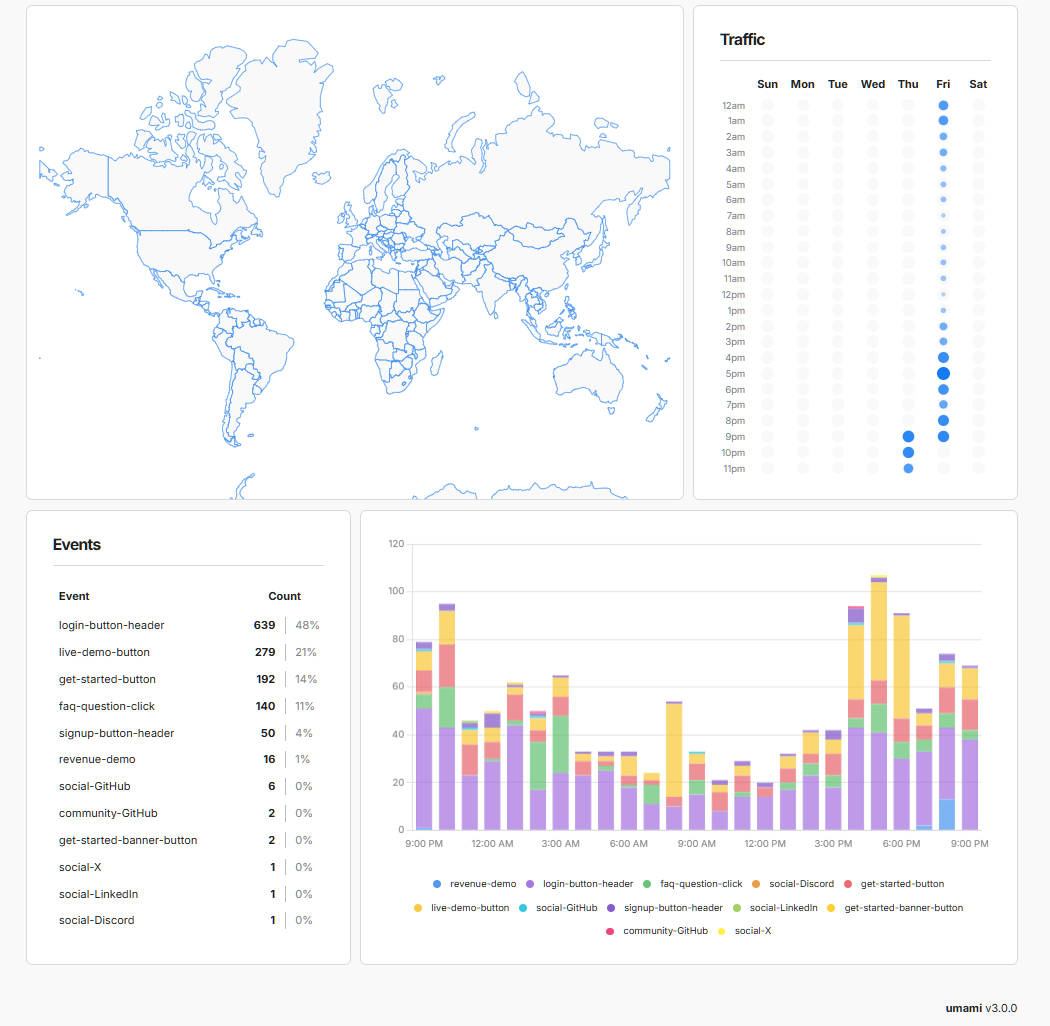This screenshot has height=1026, width=1050.
Task: Click the community-GitHub legend marker
Action: [x=610, y=931]
